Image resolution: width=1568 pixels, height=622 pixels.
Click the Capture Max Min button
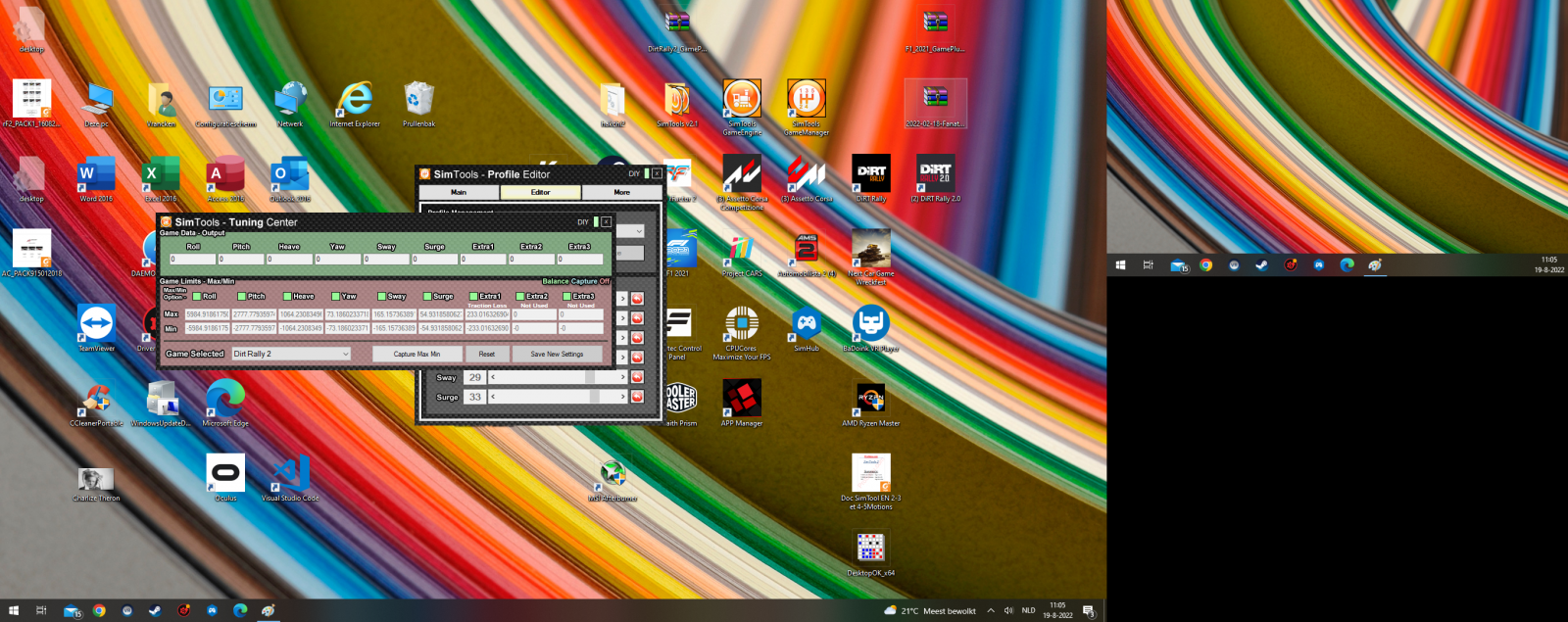(x=416, y=354)
